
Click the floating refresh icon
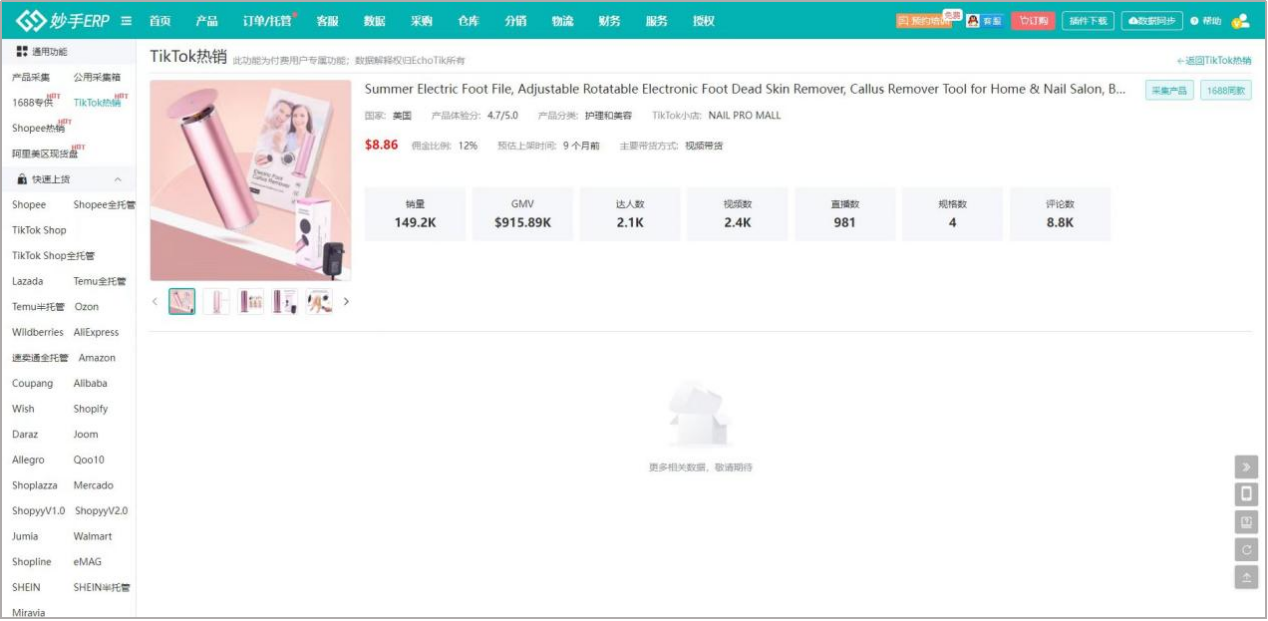1246,549
